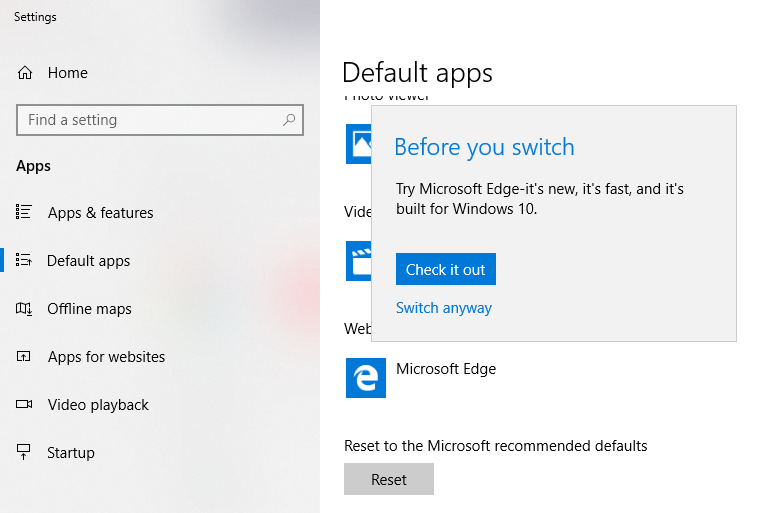This screenshot has width=758, height=513.
Task: Click 'Try Microsoft Edge' description text
Action: coord(539,199)
